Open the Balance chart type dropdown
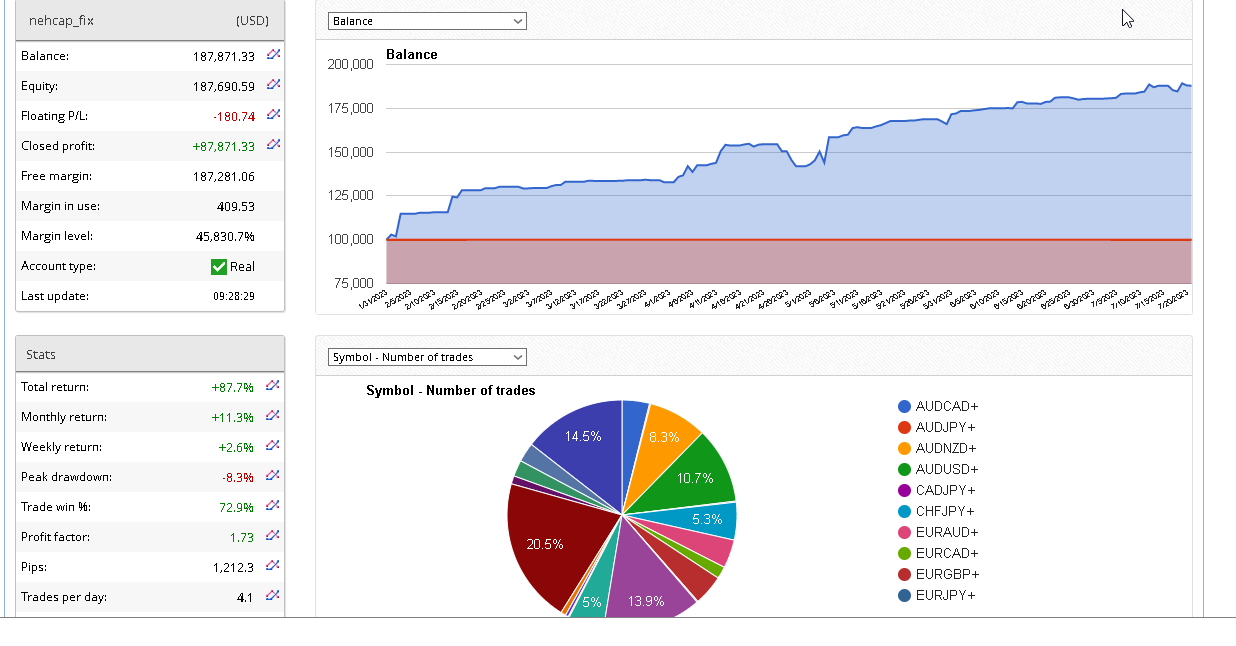1236x646 pixels. [427, 21]
